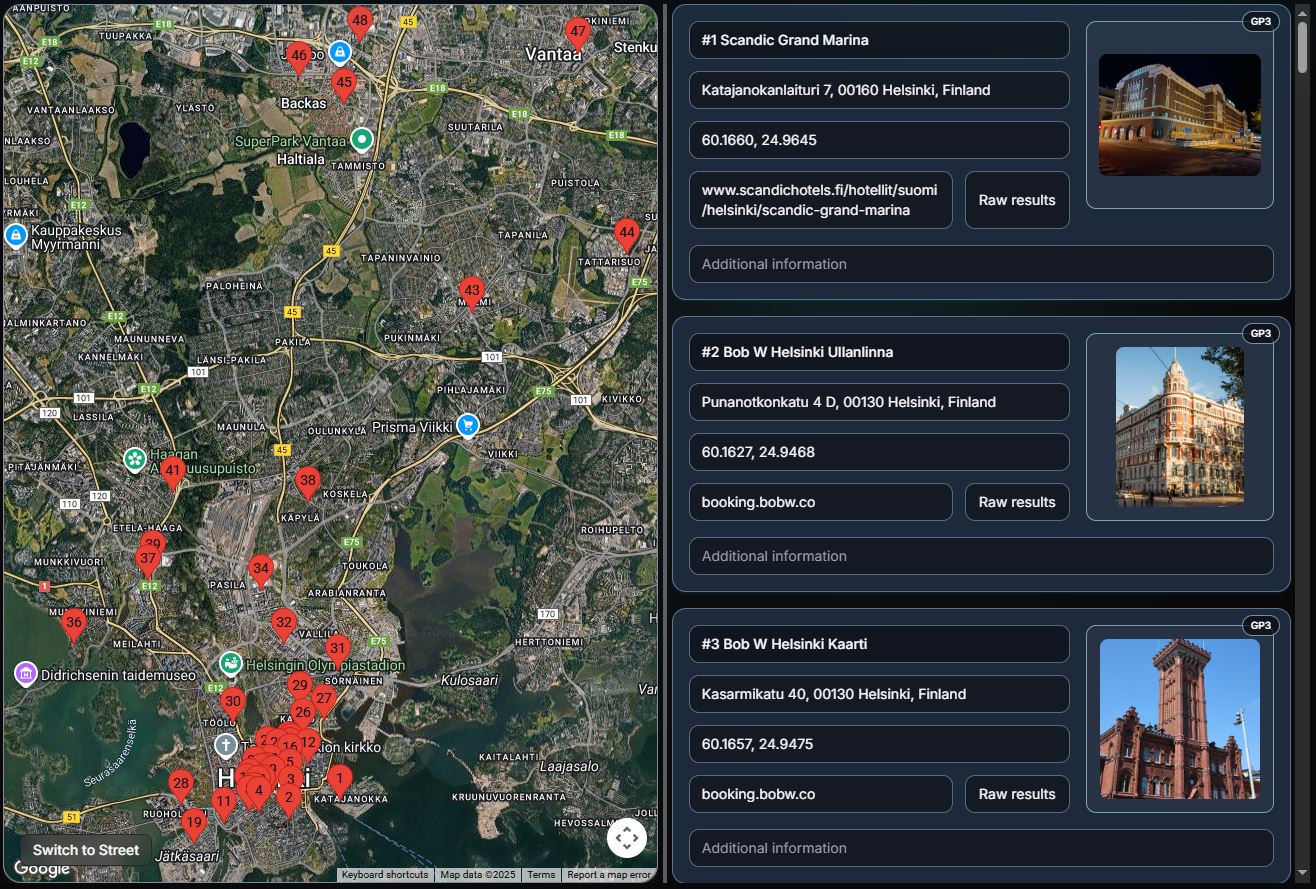
Task: Click the Kauppakeskus Myyrmanni shopping icon
Action: (x=16, y=236)
